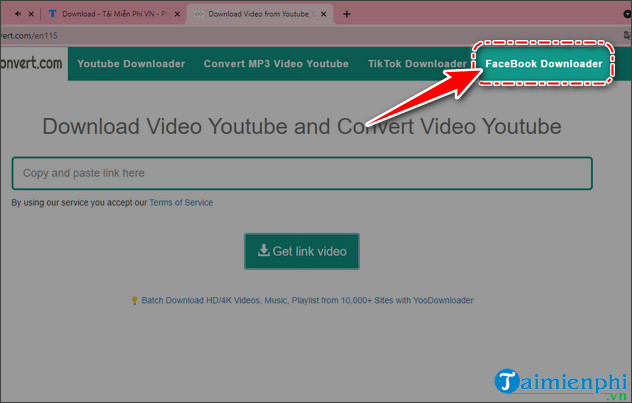Close the 'Download - Tải Miễn Phí VN' tab
This screenshot has height=403, width=632.
(x=177, y=14)
